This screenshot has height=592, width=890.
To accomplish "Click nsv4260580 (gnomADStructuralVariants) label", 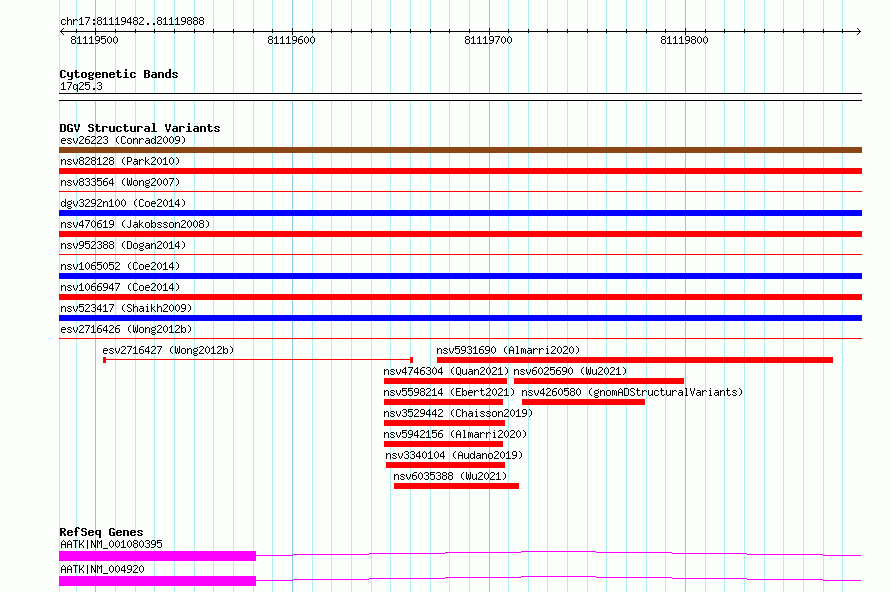I will 632,392.
